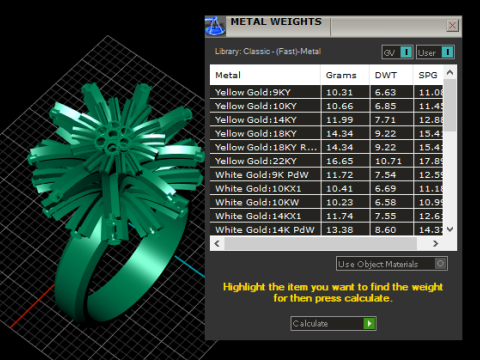Click the 11.99 grams value
Screen dimensions: 480x360
[339, 120]
